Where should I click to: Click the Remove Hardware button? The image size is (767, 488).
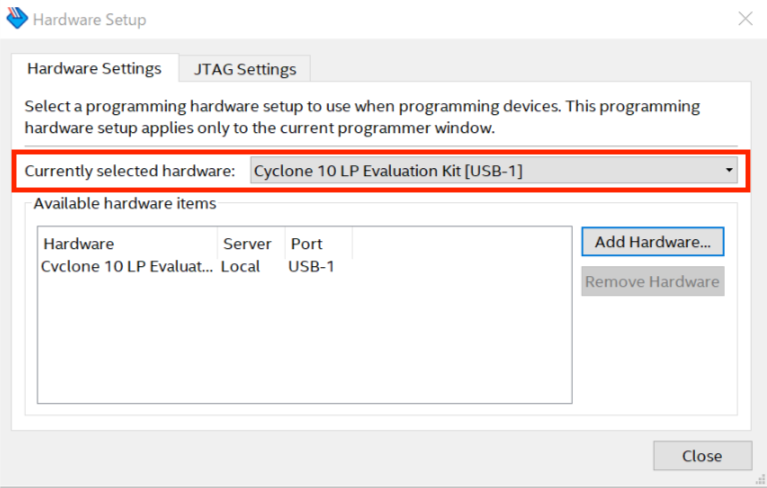(652, 282)
